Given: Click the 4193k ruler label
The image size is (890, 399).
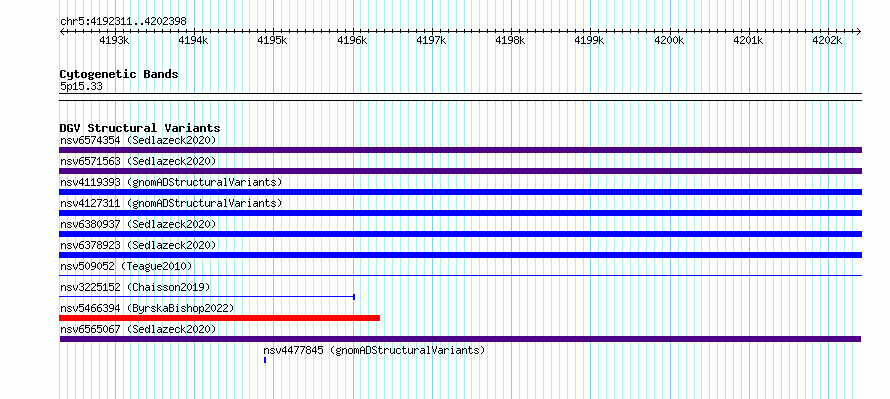Looking at the screenshot, I should pos(114,41).
